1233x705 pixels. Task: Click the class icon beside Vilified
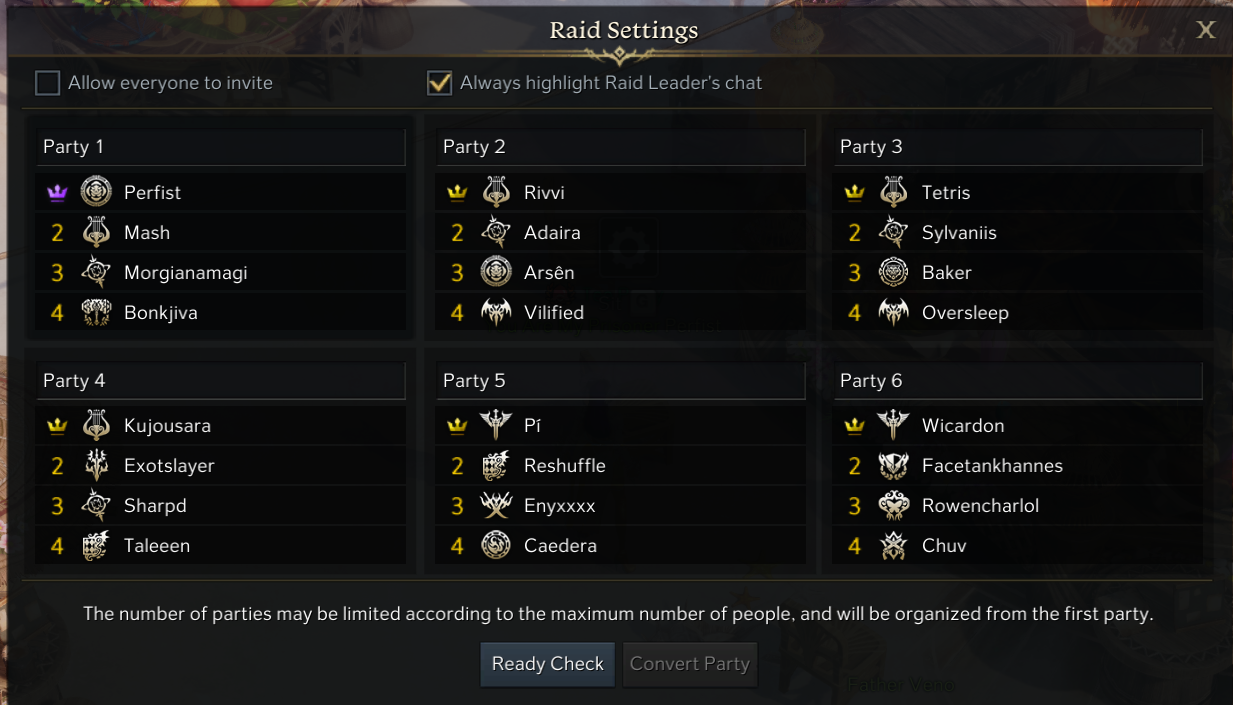point(496,312)
